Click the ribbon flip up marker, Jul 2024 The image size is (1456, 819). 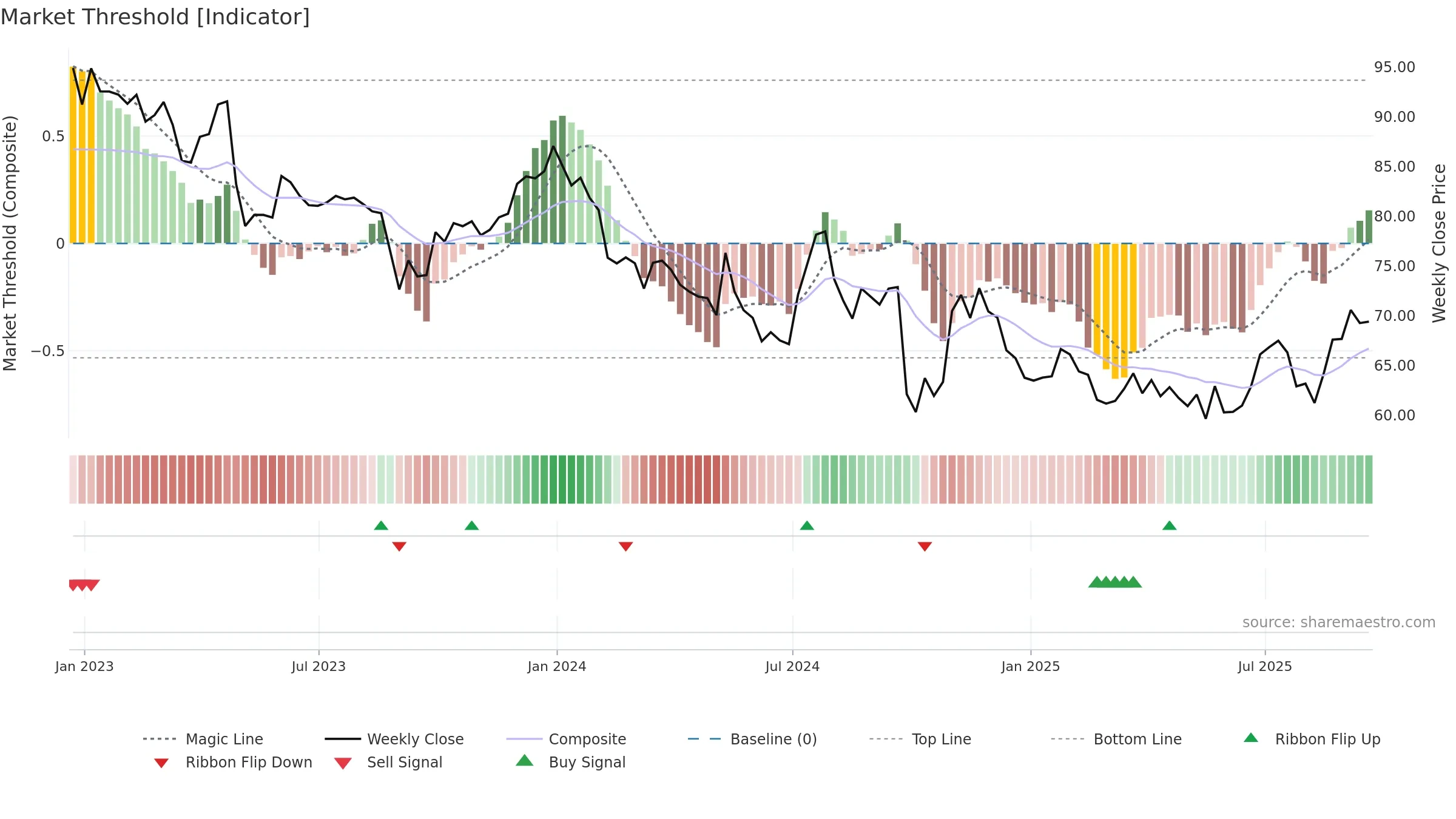coord(807,525)
